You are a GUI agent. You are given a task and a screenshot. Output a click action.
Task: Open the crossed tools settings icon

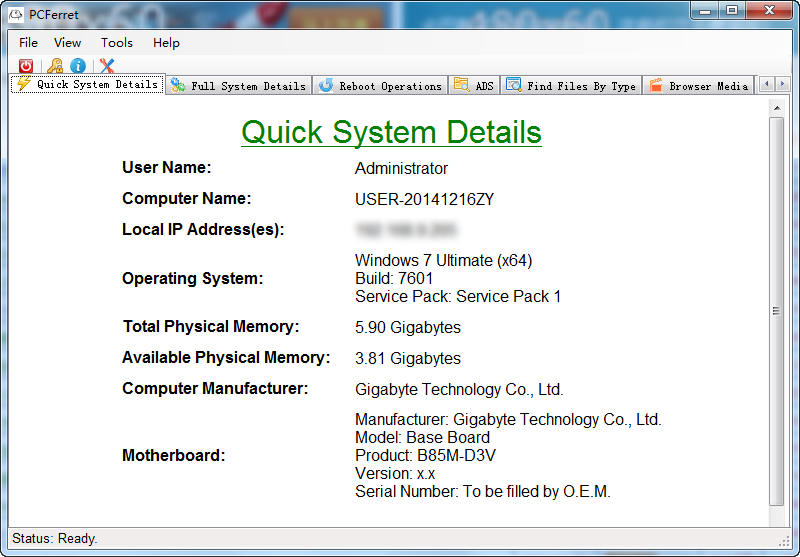pyautogui.click(x=107, y=66)
